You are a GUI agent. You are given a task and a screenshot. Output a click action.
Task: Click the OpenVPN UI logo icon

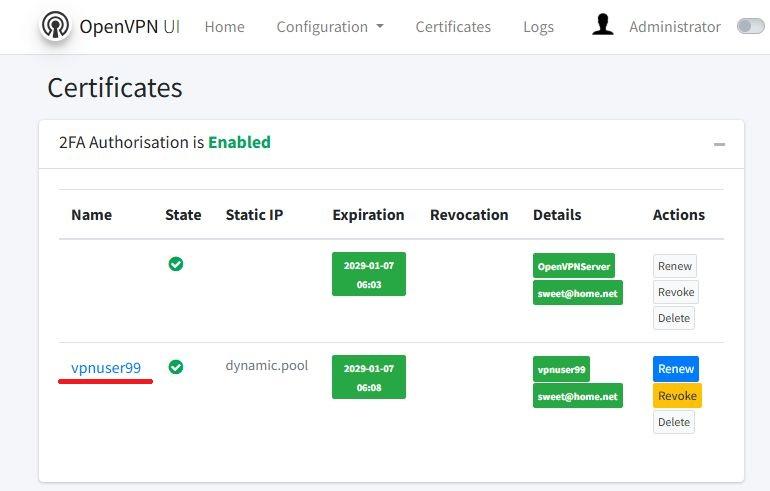pos(55,26)
